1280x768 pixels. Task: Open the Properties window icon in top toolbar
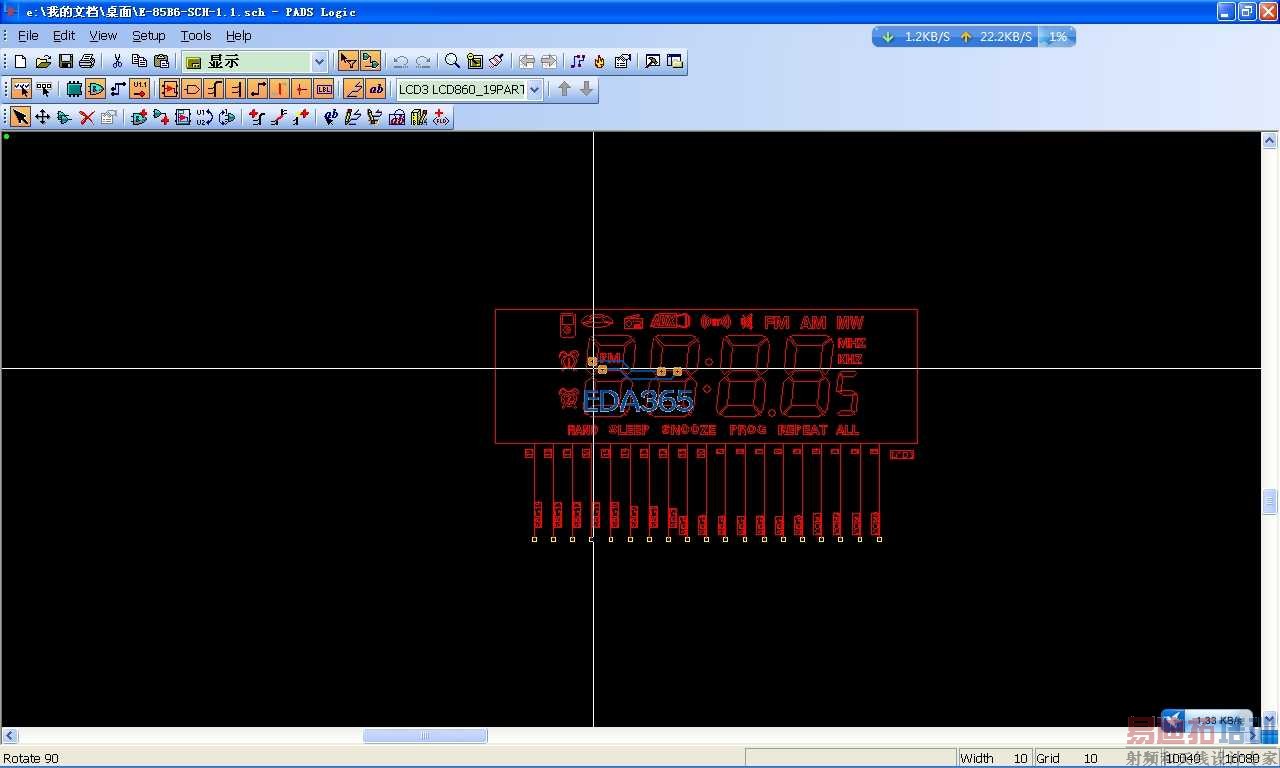pos(622,61)
